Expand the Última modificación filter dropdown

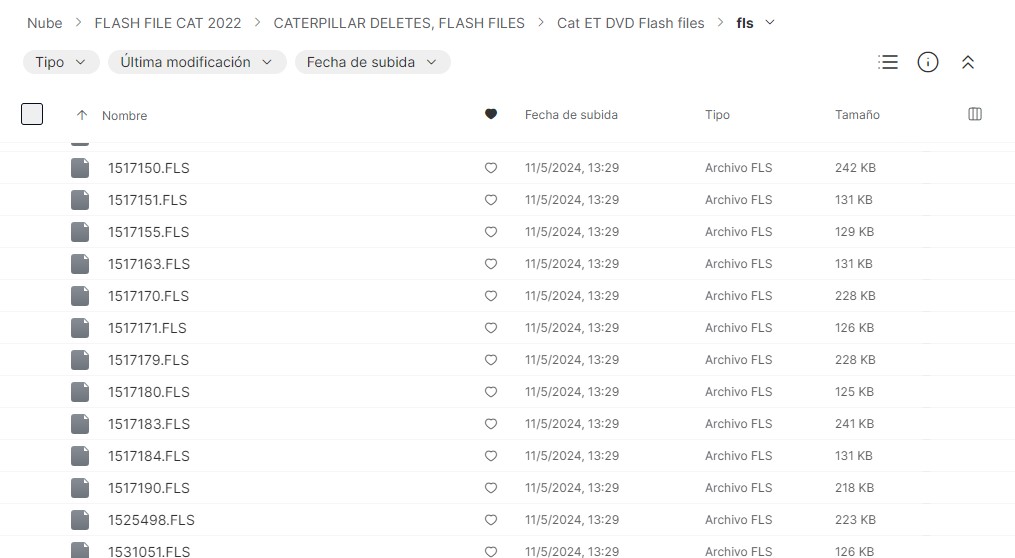click(197, 62)
